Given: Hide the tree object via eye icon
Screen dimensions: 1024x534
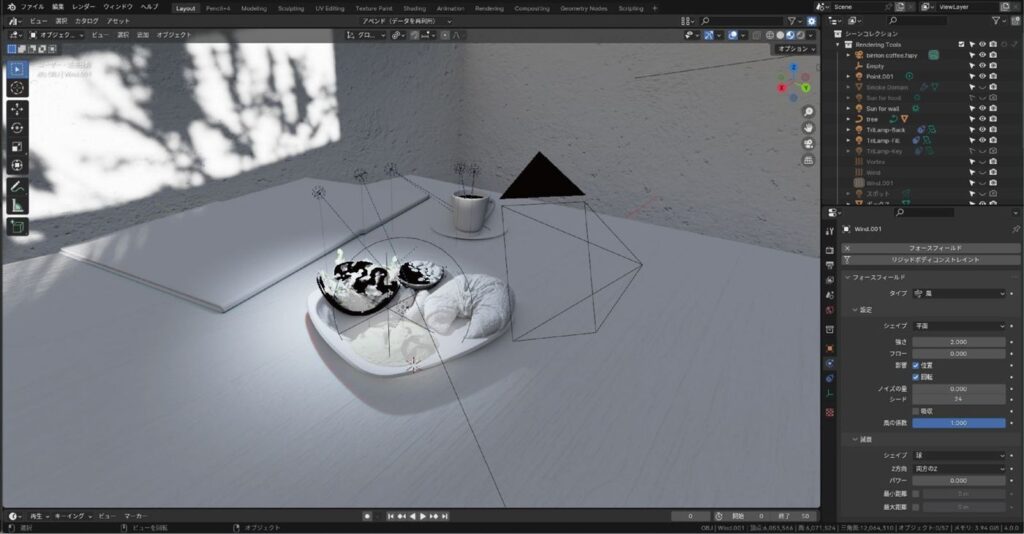Looking at the screenshot, I should pos(982,119).
